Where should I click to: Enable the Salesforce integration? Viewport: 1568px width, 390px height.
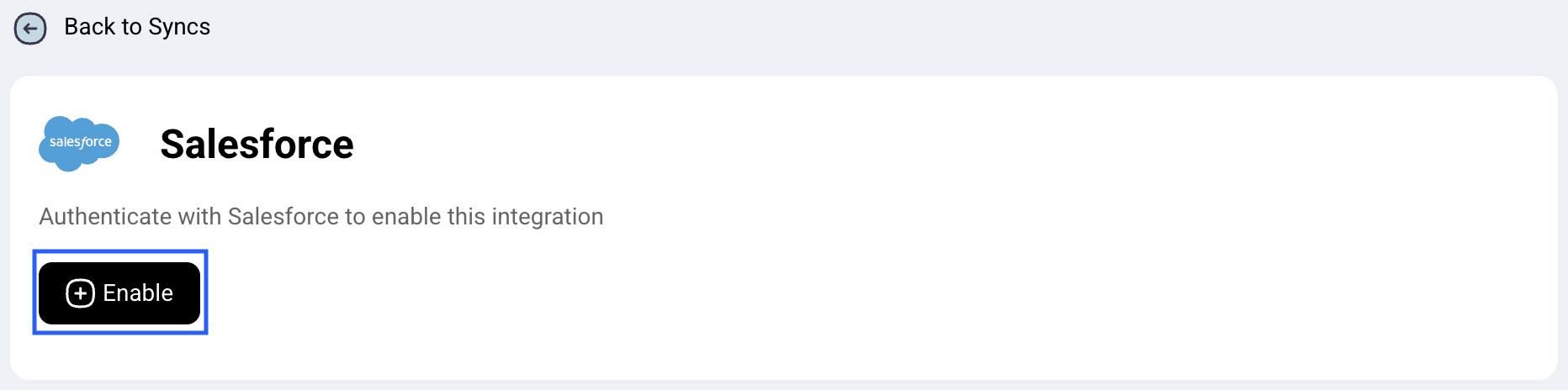point(119,293)
